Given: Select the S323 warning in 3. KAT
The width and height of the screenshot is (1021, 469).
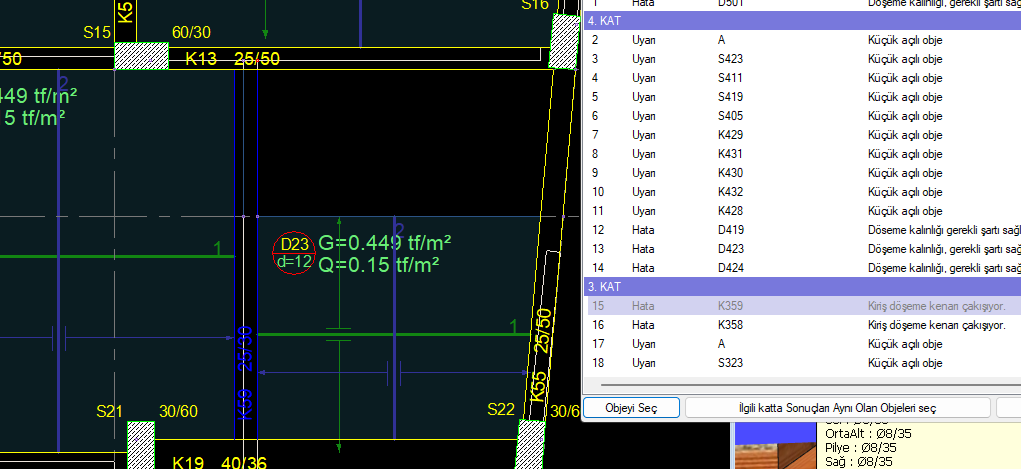Looking at the screenshot, I should tap(800, 363).
